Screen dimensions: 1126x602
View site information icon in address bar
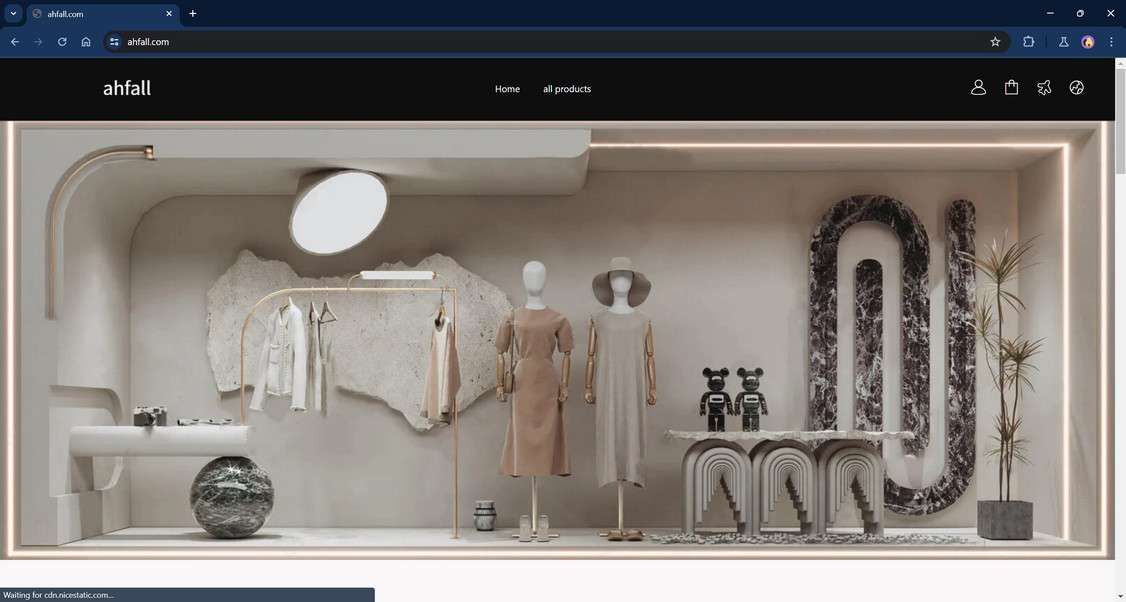click(x=114, y=42)
